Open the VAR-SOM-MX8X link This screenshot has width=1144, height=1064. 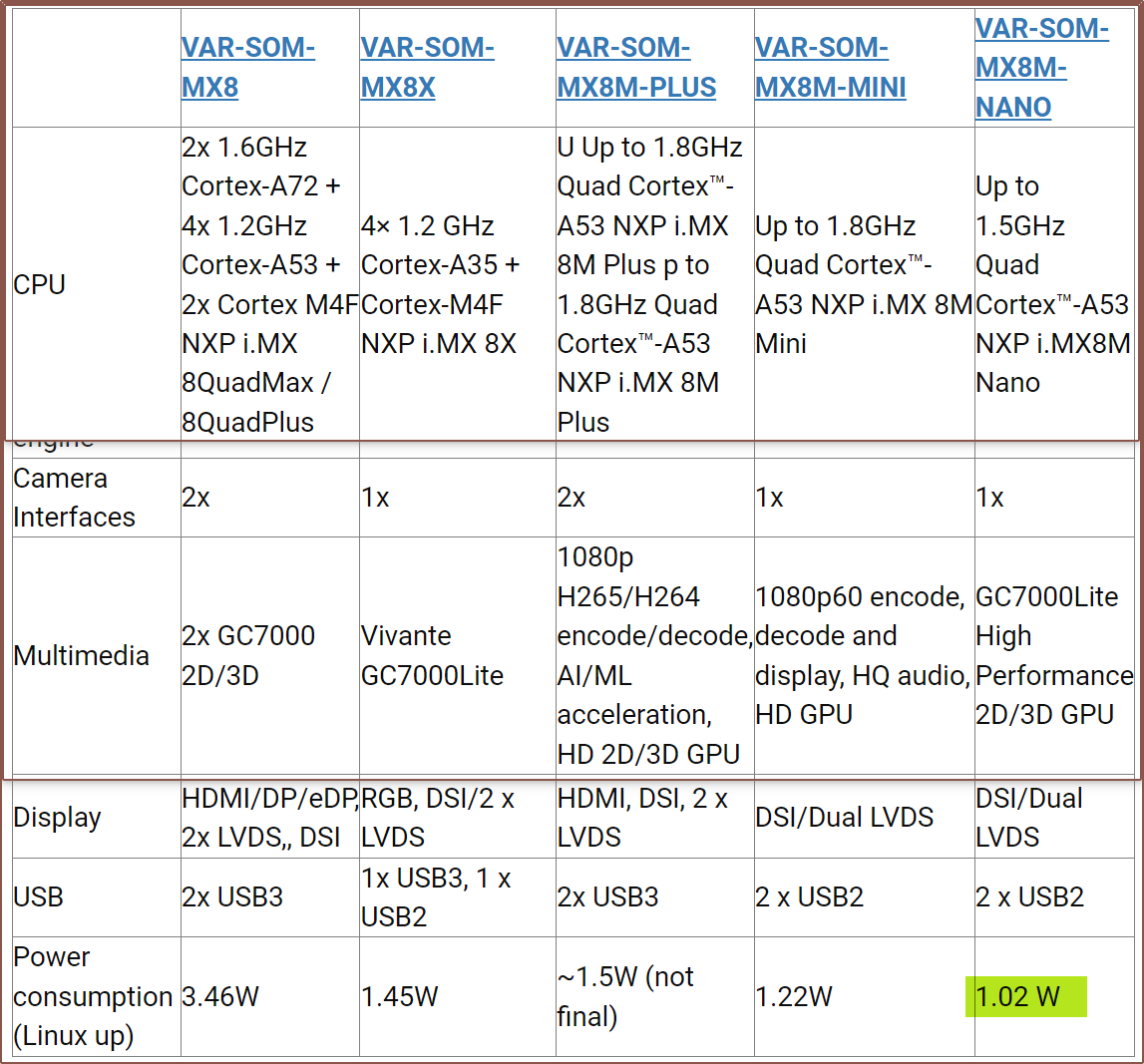tap(426, 68)
